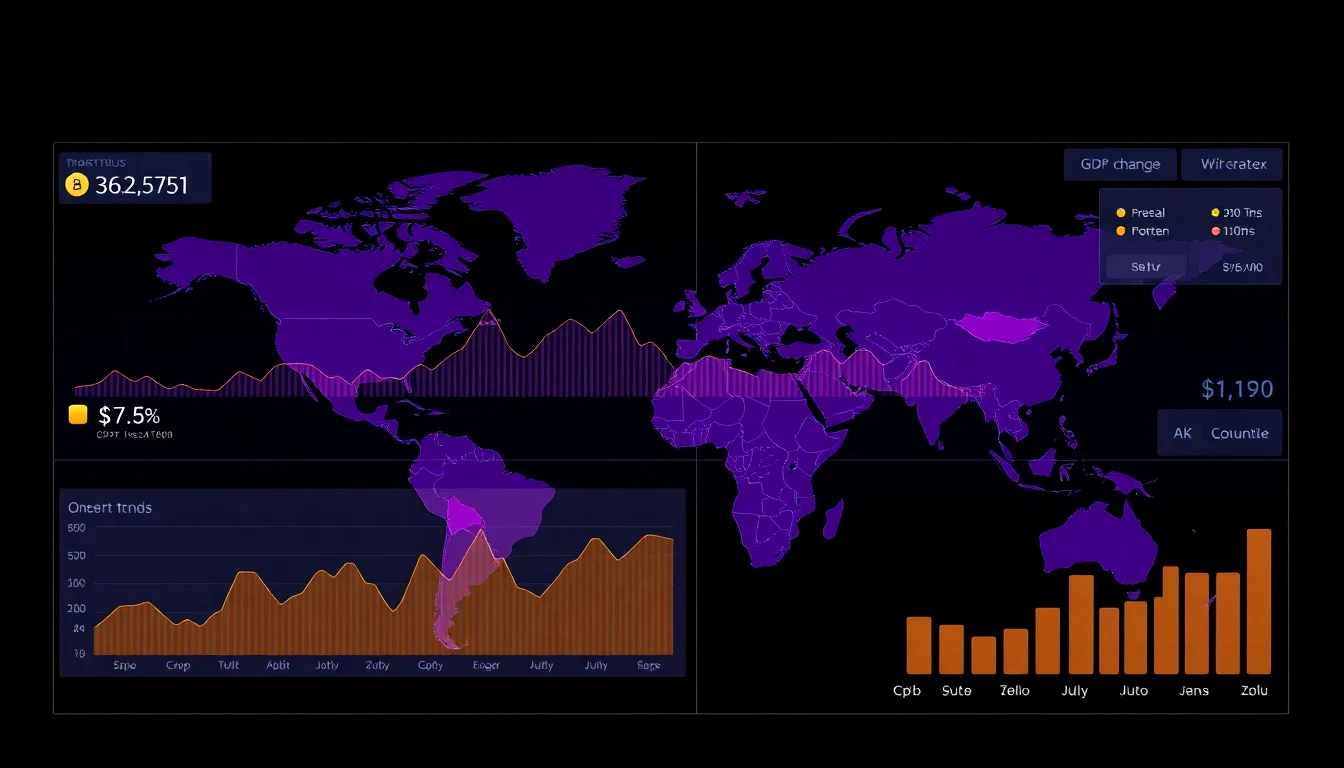Click the Sags label on the trends axis
This screenshot has height=768, width=1344.
648,664
